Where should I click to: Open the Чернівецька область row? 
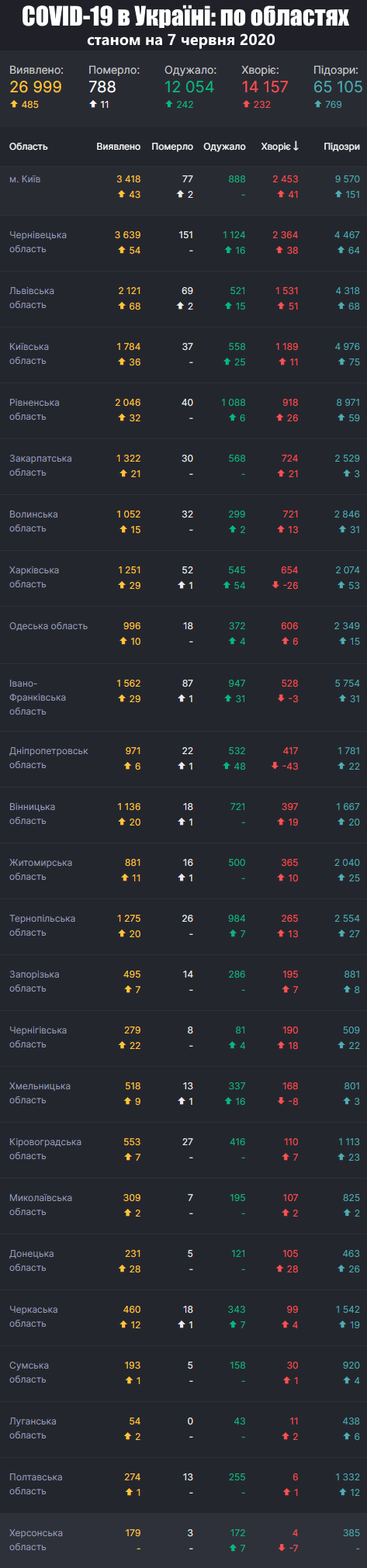click(183, 243)
